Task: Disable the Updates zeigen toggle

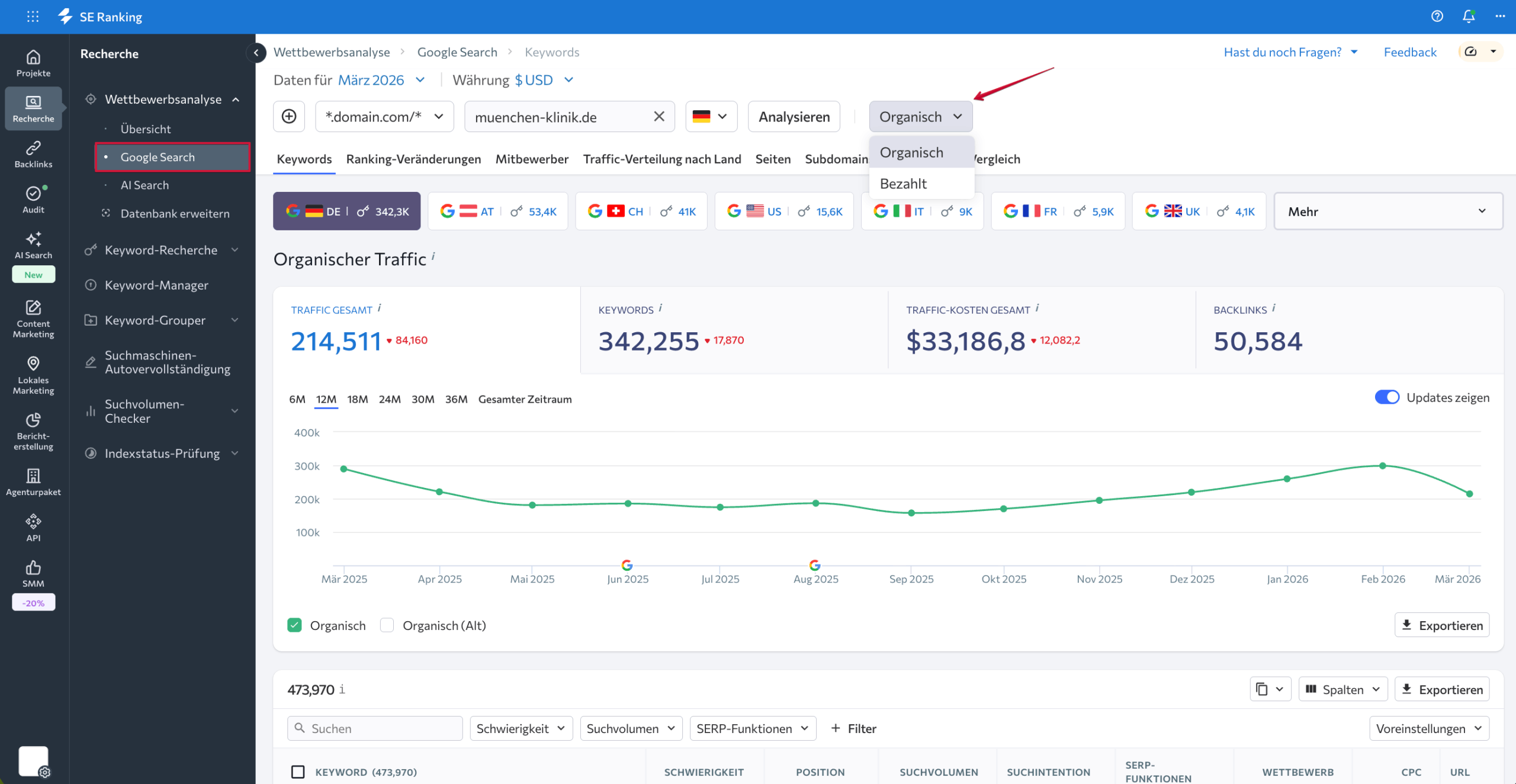Action: [x=1386, y=397]
